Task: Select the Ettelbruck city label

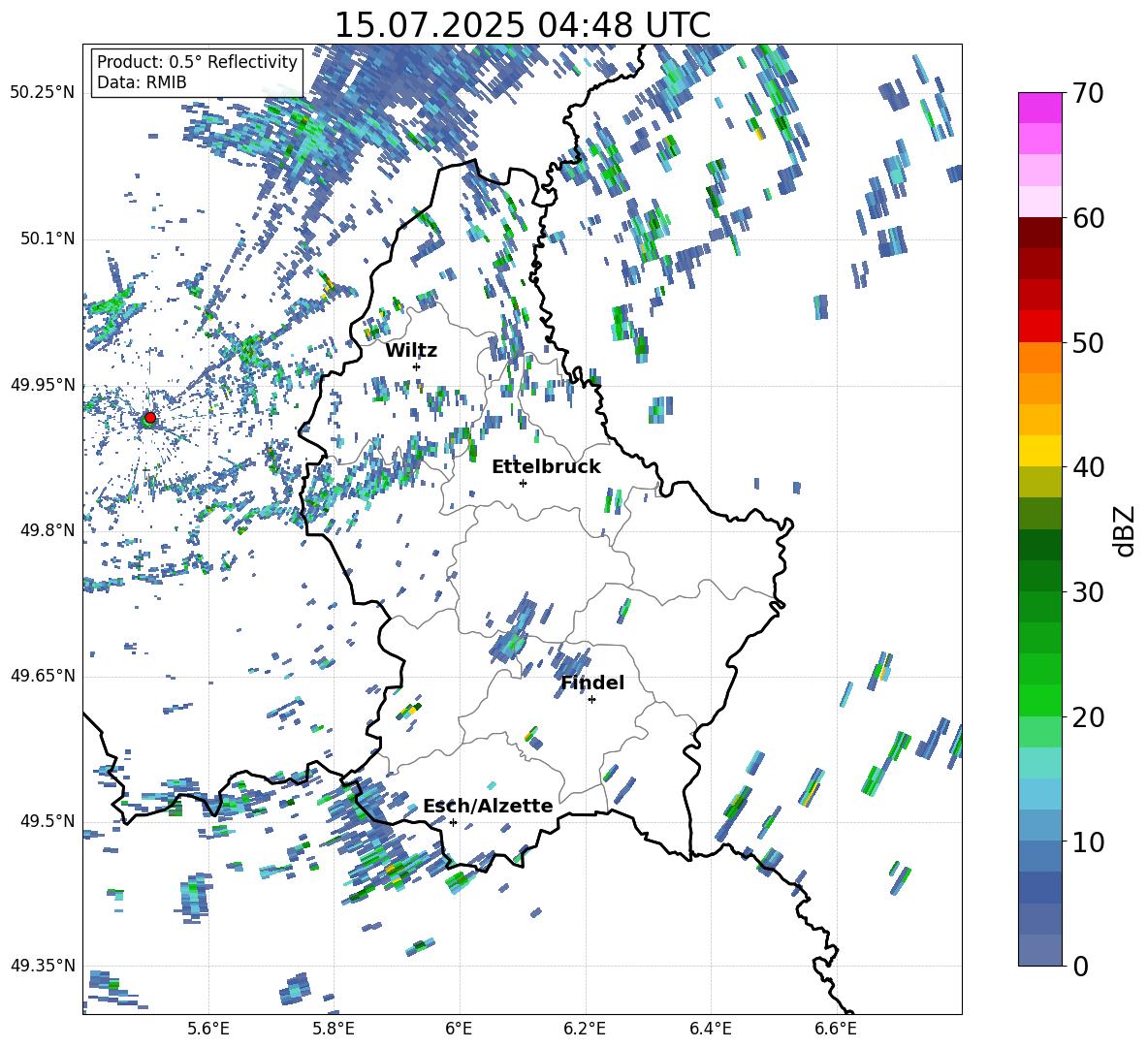Action: [546, 467]
